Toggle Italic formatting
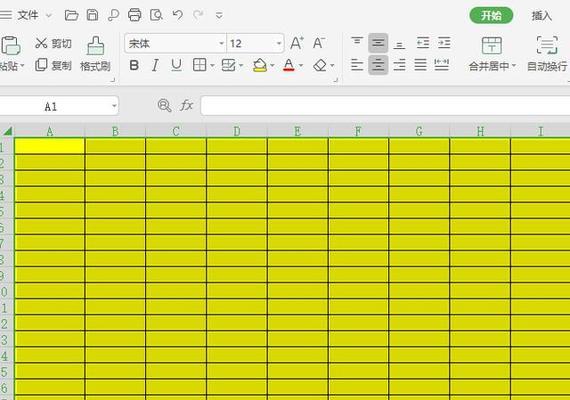Image resolution: width=570 pixels, height=400 pixels. click(x=155, y=65)
